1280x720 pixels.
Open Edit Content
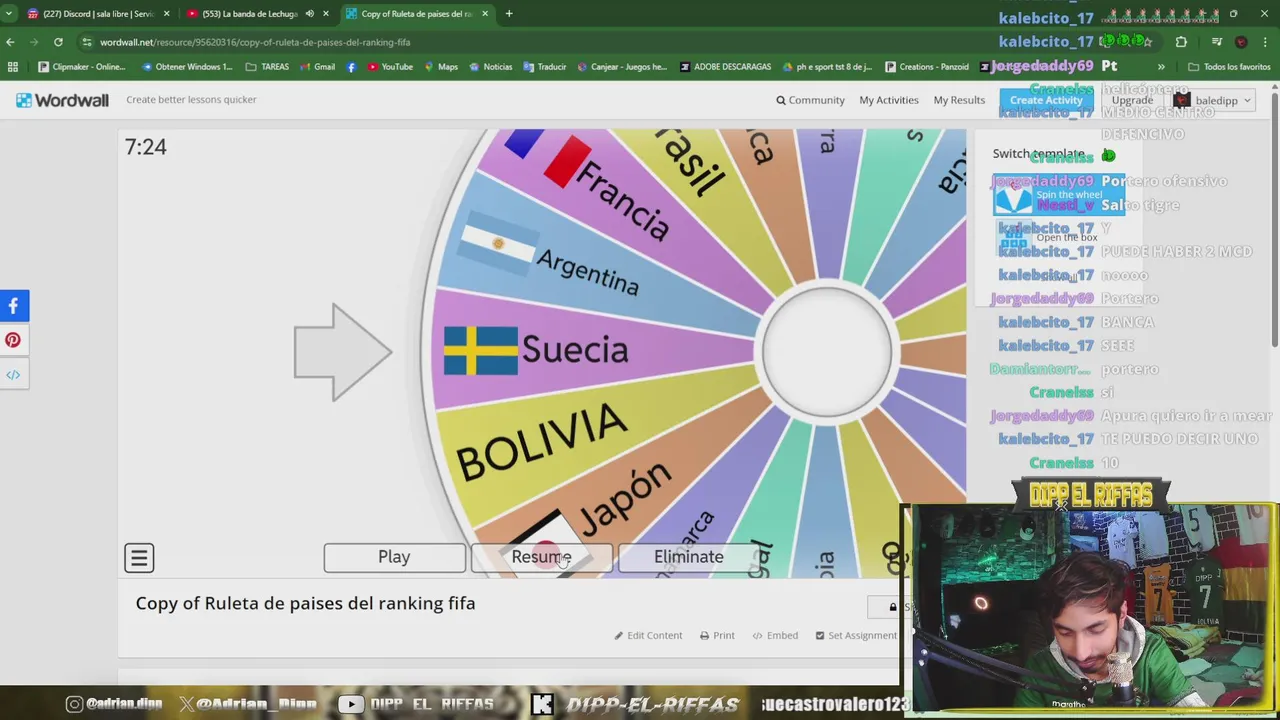click(648, 635)
